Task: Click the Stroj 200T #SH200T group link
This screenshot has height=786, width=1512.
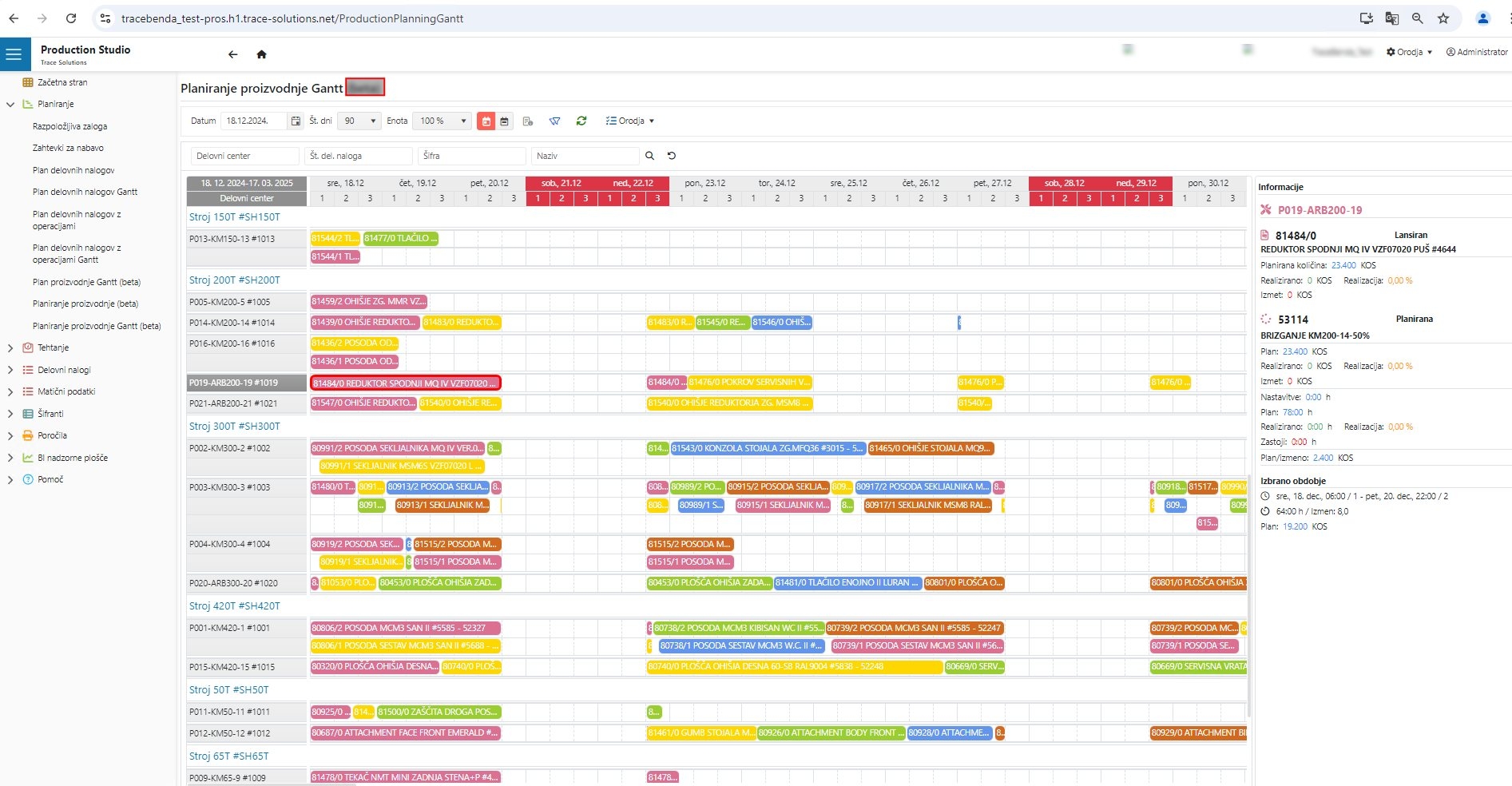Action: pyautogui.click(x=234, y=280)
